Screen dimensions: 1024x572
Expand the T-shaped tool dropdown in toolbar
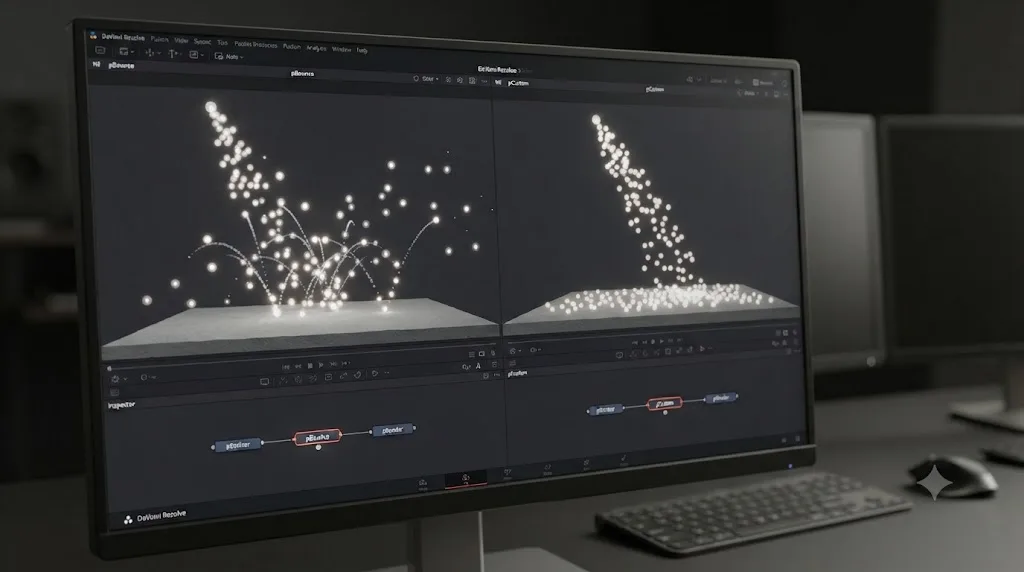[x=175, y=54]
